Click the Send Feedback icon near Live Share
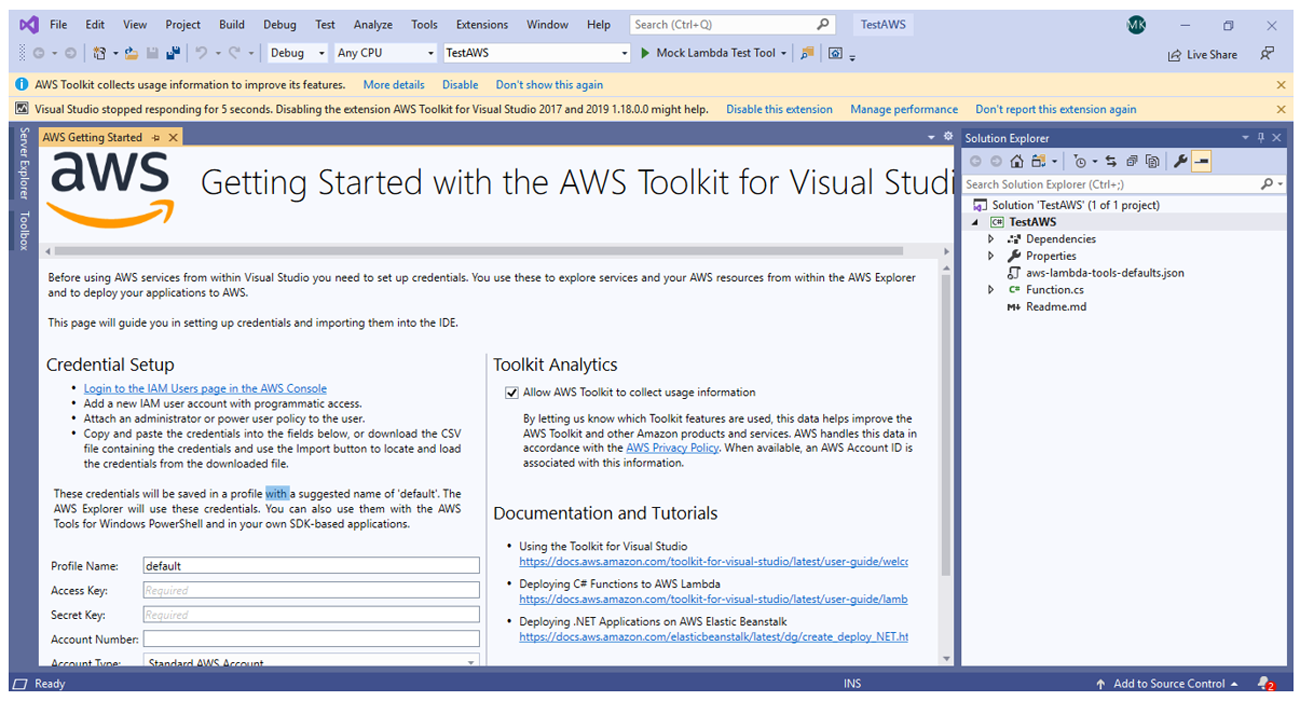The width and height of the screenshot is (1300, 701). pyautogui.click(x=1267, y=54)
